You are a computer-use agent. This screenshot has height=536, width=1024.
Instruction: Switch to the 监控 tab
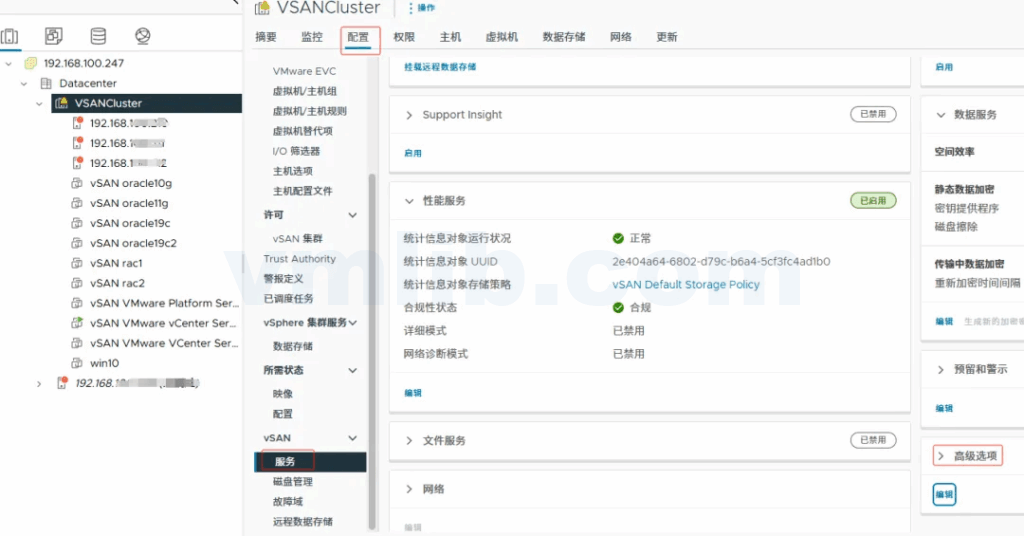tap(312, 37)
